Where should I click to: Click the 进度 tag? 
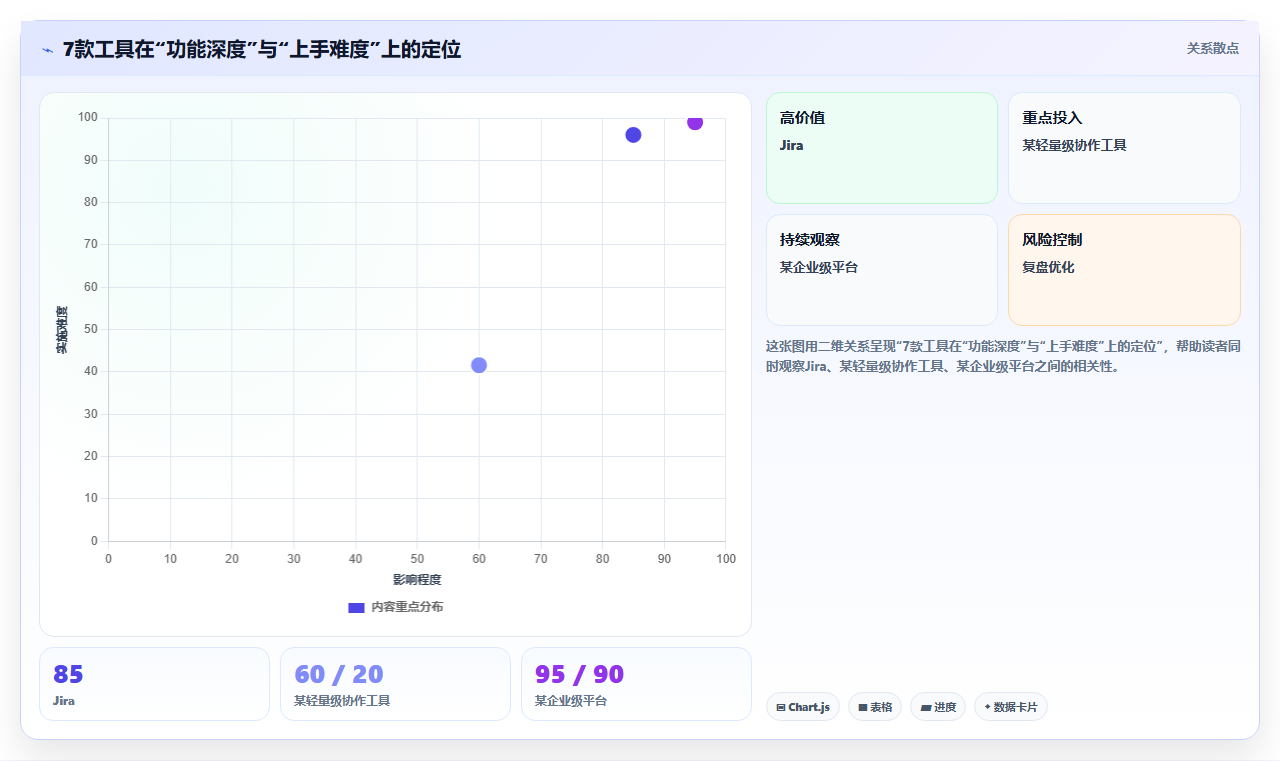point(938,707)
